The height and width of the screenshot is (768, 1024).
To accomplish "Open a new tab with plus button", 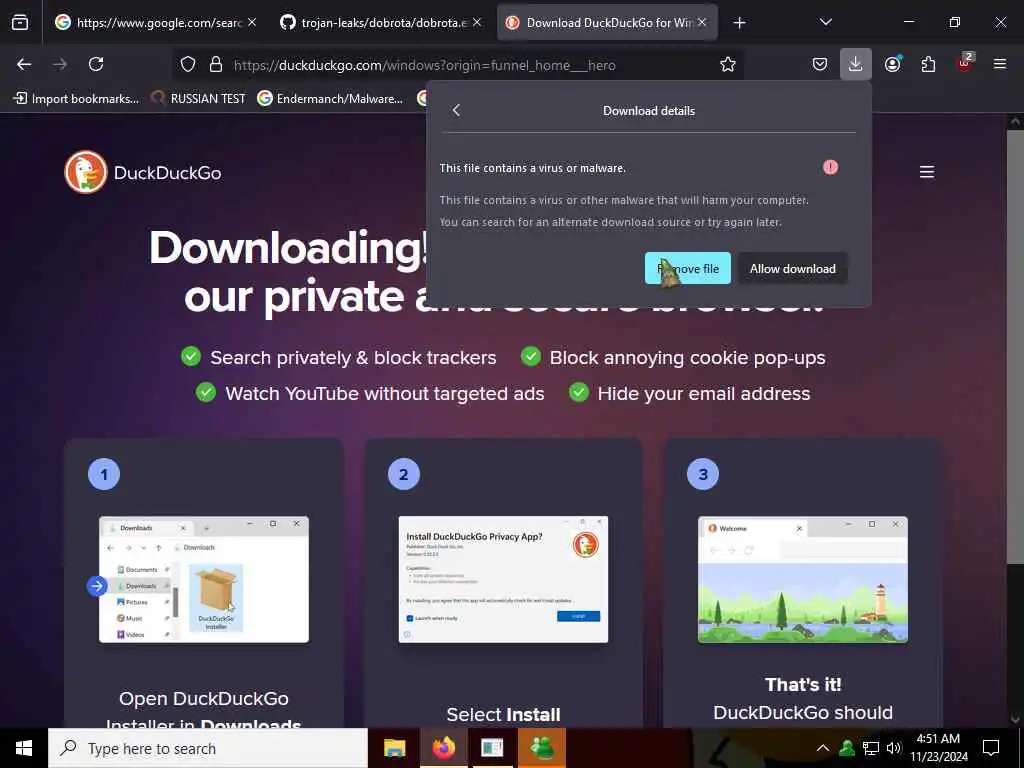I will tap(739, 23).
